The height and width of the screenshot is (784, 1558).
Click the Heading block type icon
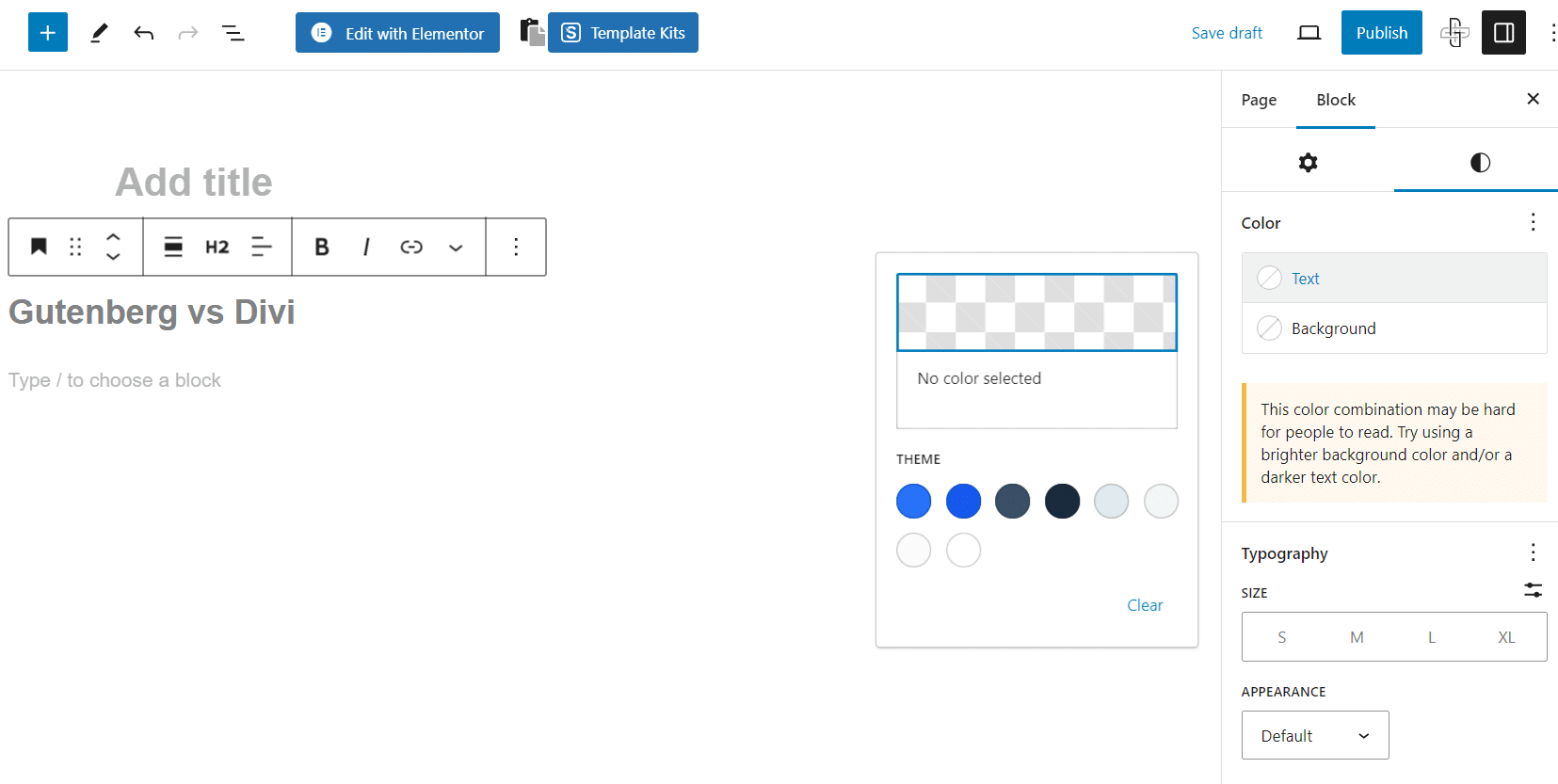point(39,247)
